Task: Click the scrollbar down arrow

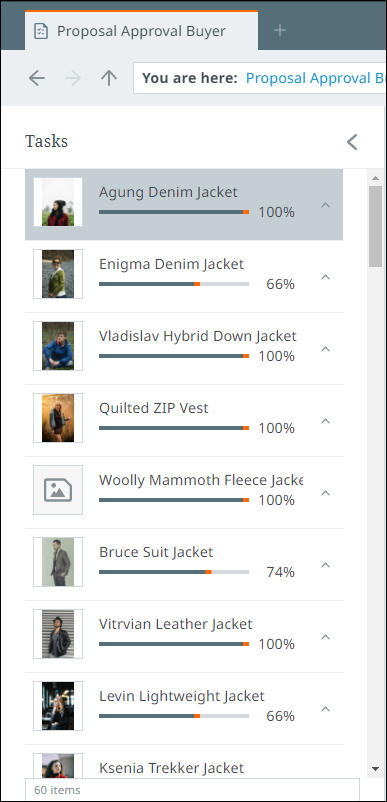Action: pyautogui.click(x=375, y=768)
